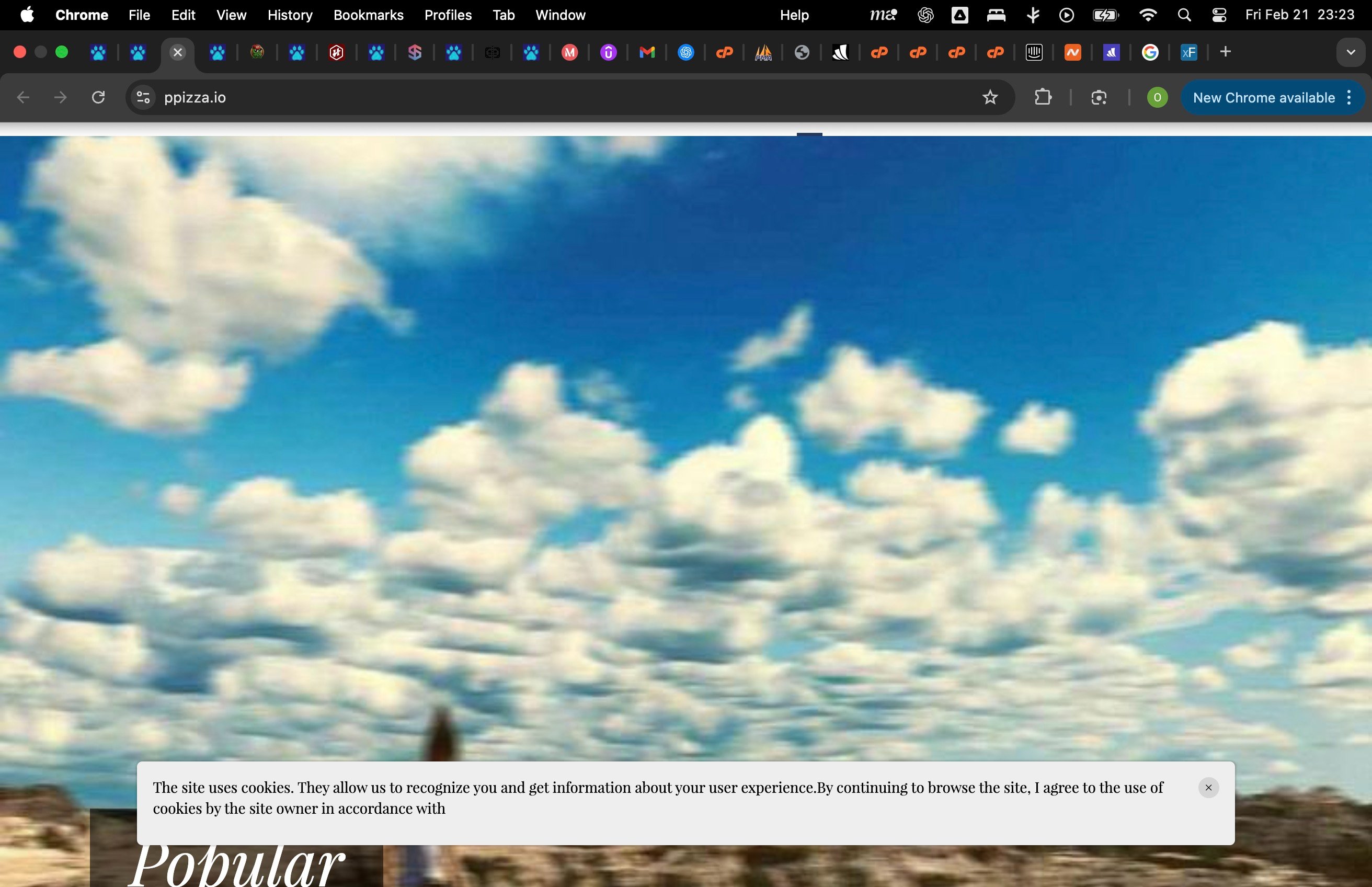The width and height of the screenshot is (1372, 887).
Task: Click the screenshot capture extension icon
Action: click(1099, 97)
